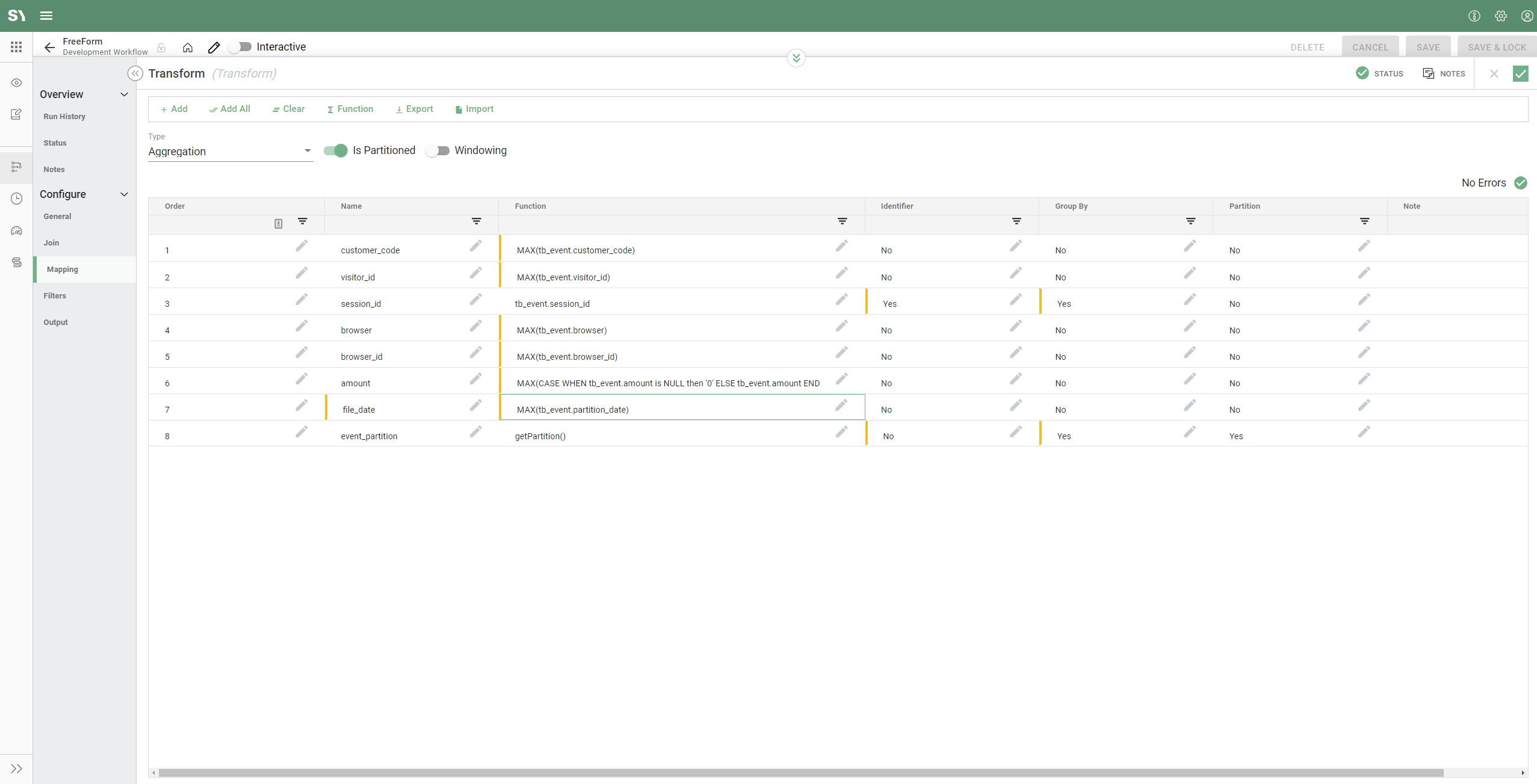The height and width of the screenshot is (784, 1537).
Task: Click the filter icon in Function column
Action: pos(842,221)
